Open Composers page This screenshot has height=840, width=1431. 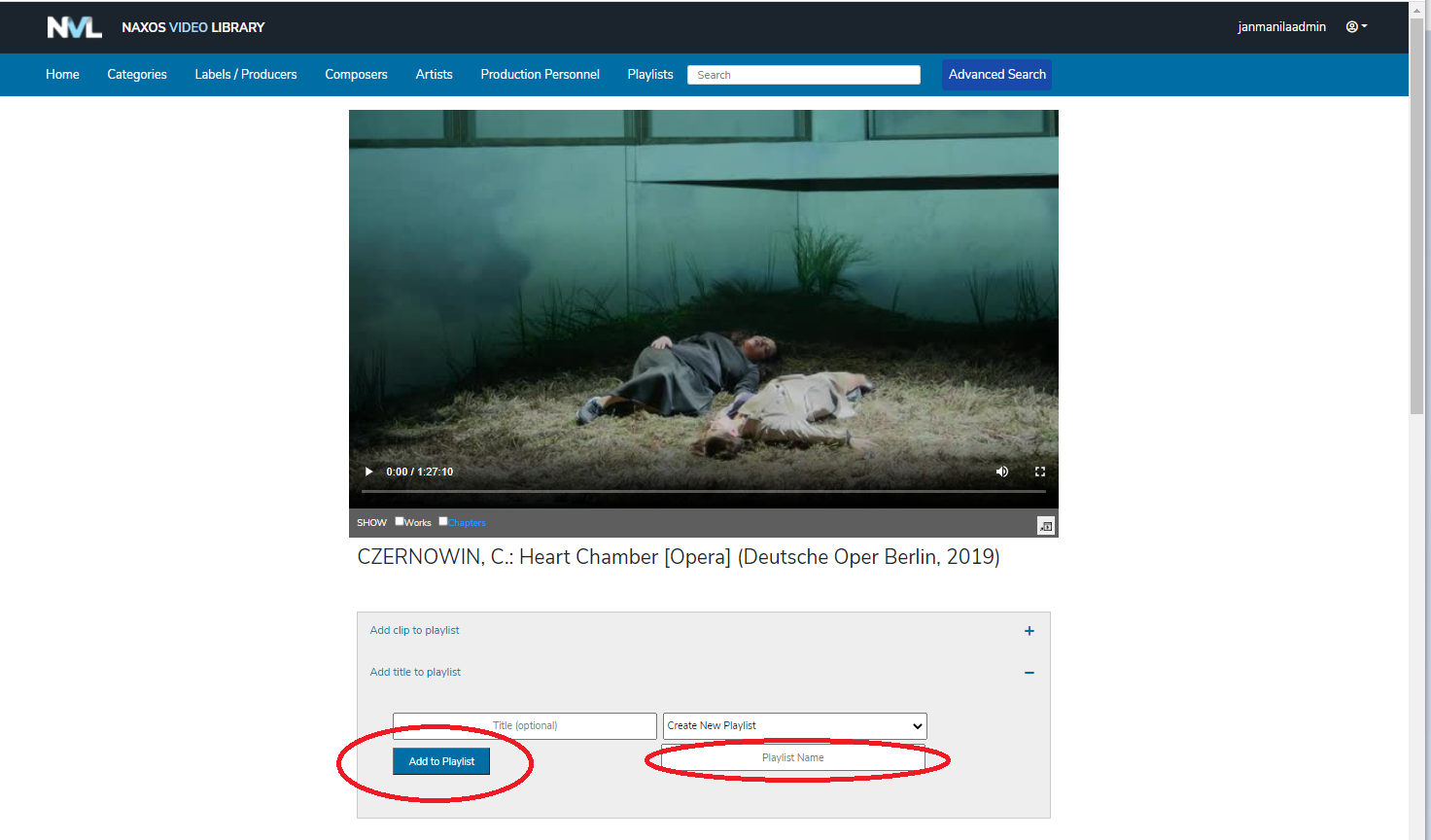coord(356,74)
